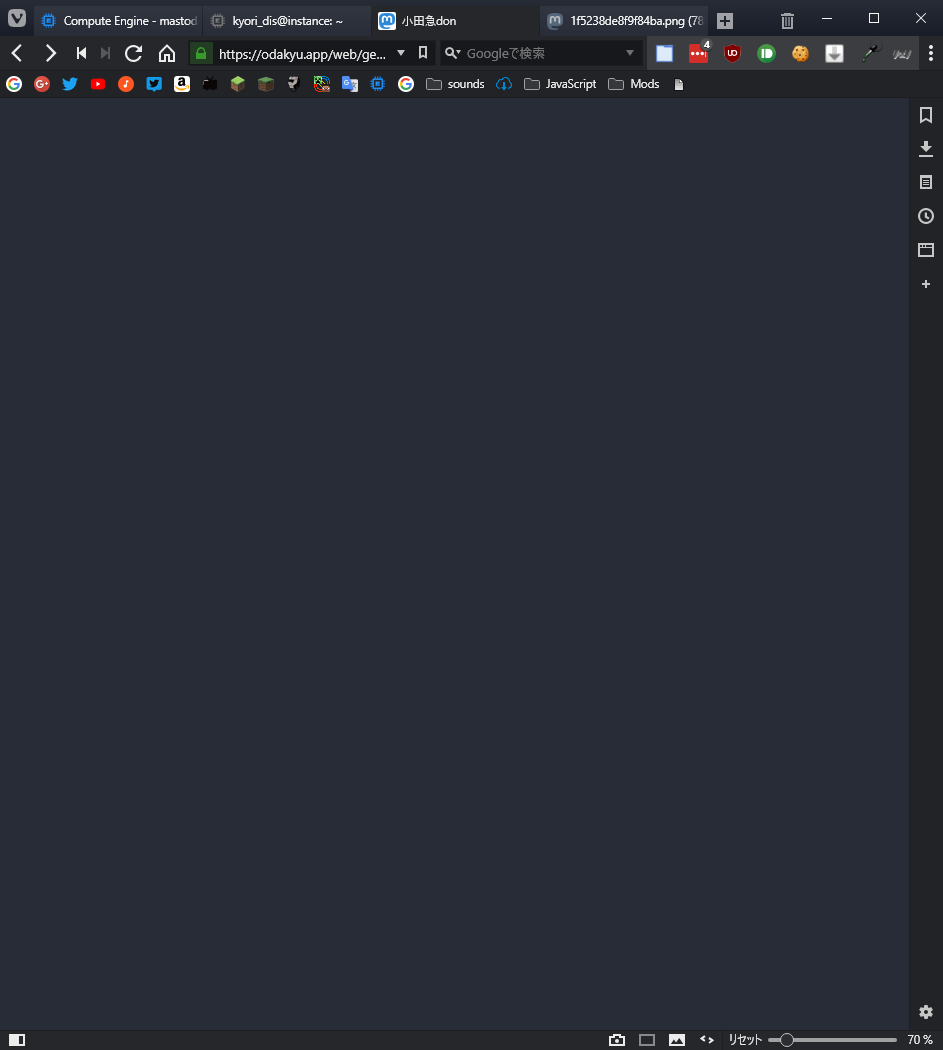943x1050 pixels.
Task: Toggle image loading in the status bar
Action: click(677, 1040)
